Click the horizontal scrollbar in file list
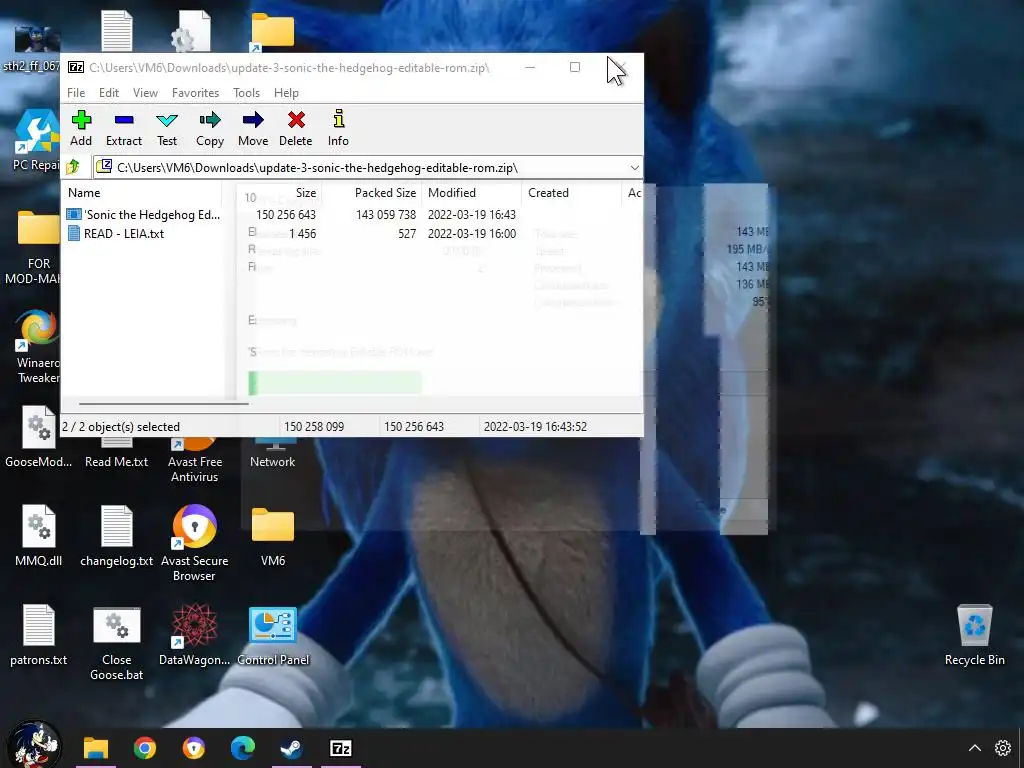 click(x=163, y=404)
